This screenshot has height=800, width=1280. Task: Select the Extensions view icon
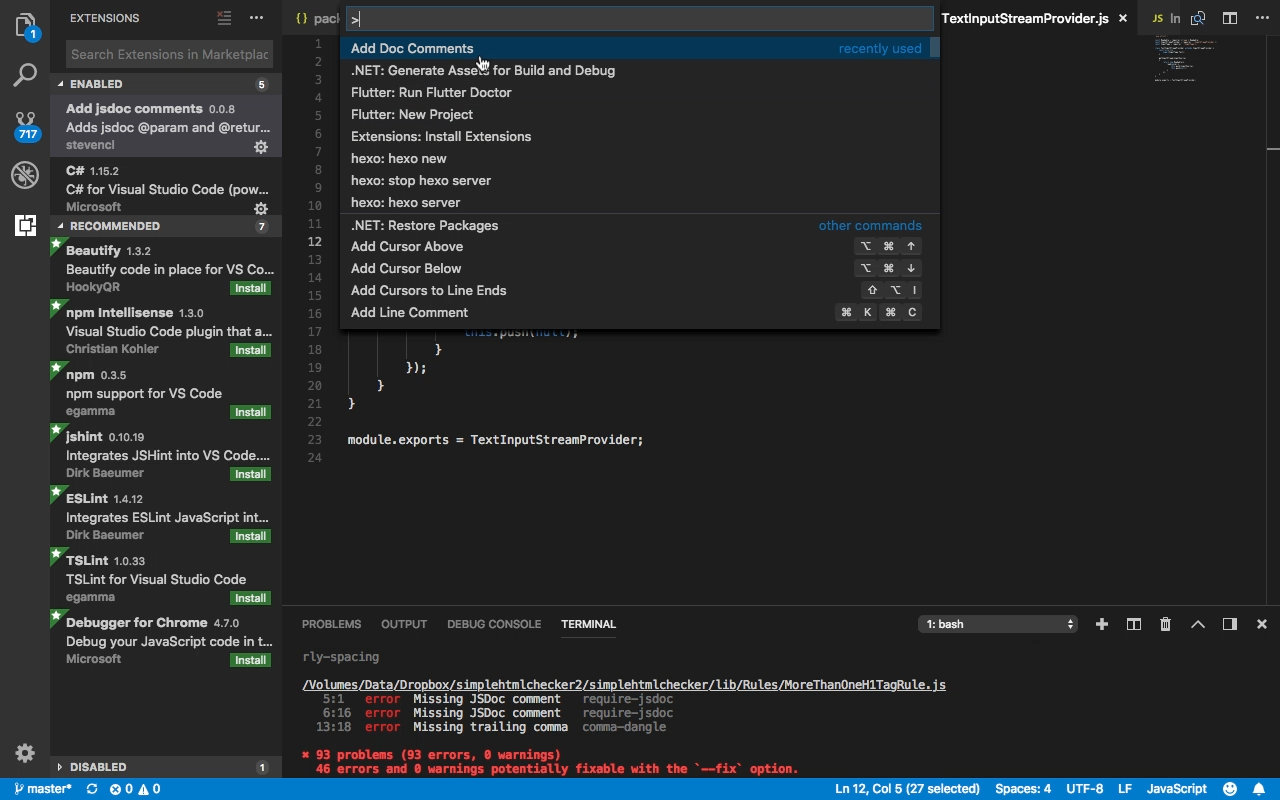(x=25, y=225)
